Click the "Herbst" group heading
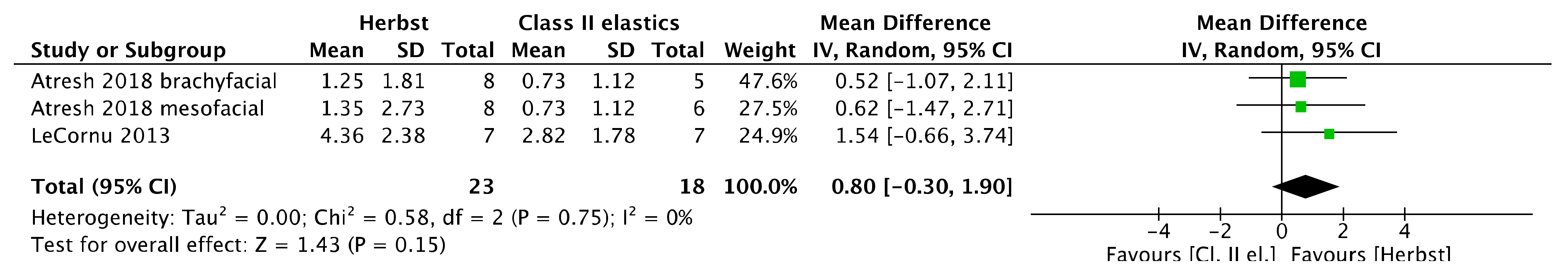1568x276 pixels. 393,23
